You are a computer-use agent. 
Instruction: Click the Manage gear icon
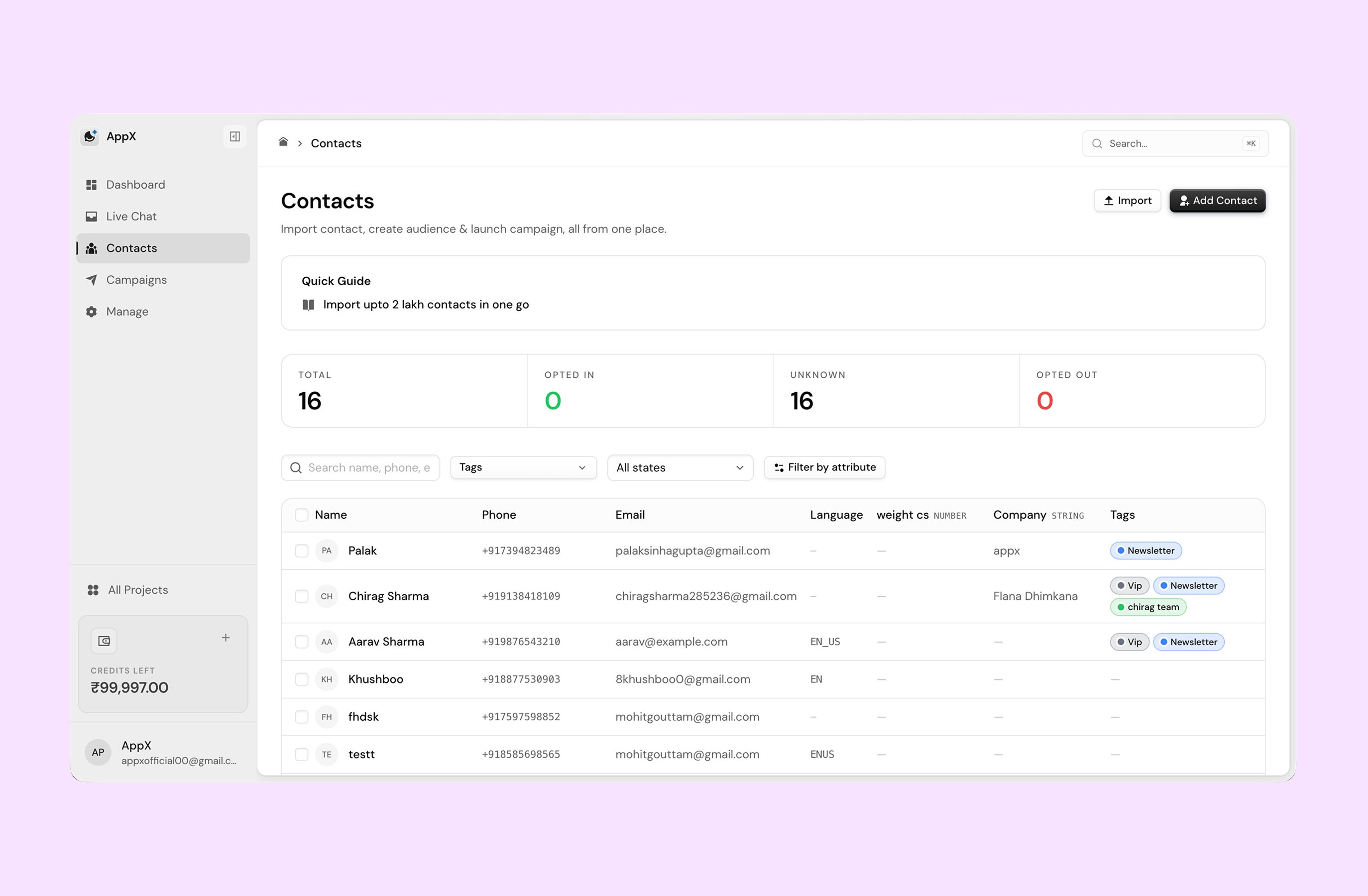point(91,312)
